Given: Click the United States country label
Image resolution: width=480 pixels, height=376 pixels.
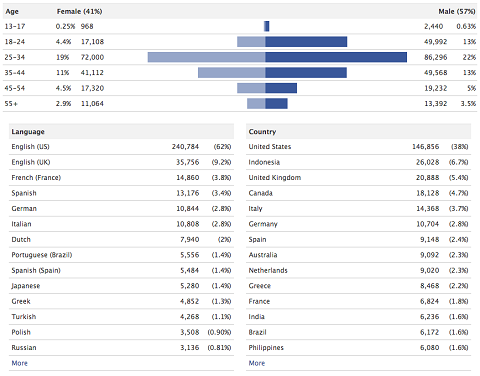Looking at the screenshot, I should coord(270,147).
